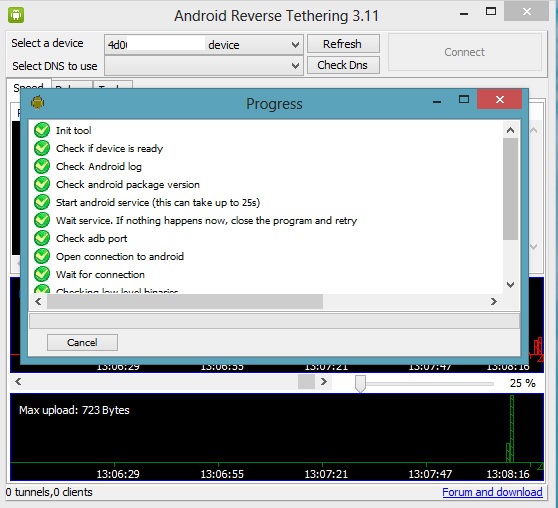The image size is (558, 508).
Task: Click the green check icon beside Init tool
Action: [x=42, y=130]
